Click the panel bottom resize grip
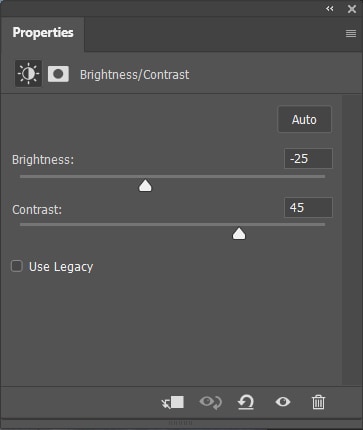The image size is (363, 430). click(180, 423)
